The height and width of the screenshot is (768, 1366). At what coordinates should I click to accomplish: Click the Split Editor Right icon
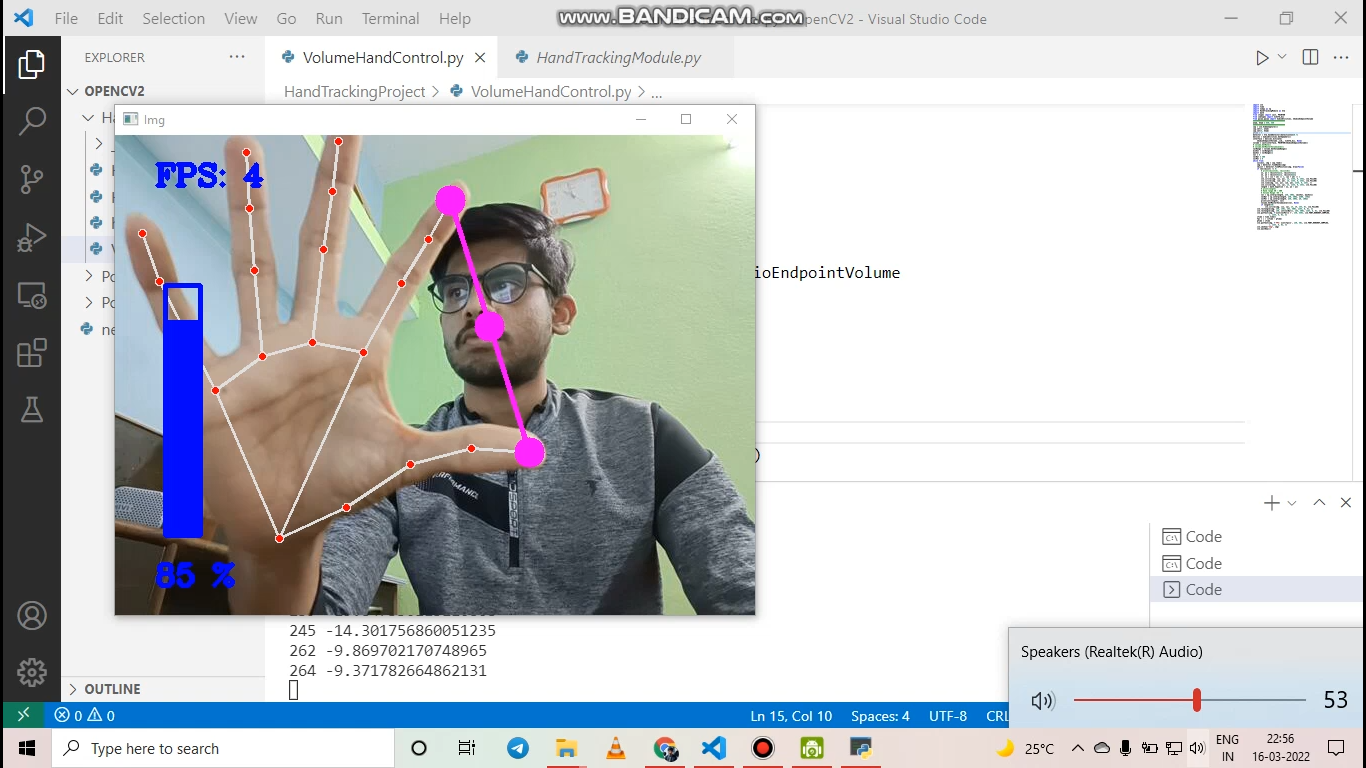pyautogui.click(x=1310, y=58)
